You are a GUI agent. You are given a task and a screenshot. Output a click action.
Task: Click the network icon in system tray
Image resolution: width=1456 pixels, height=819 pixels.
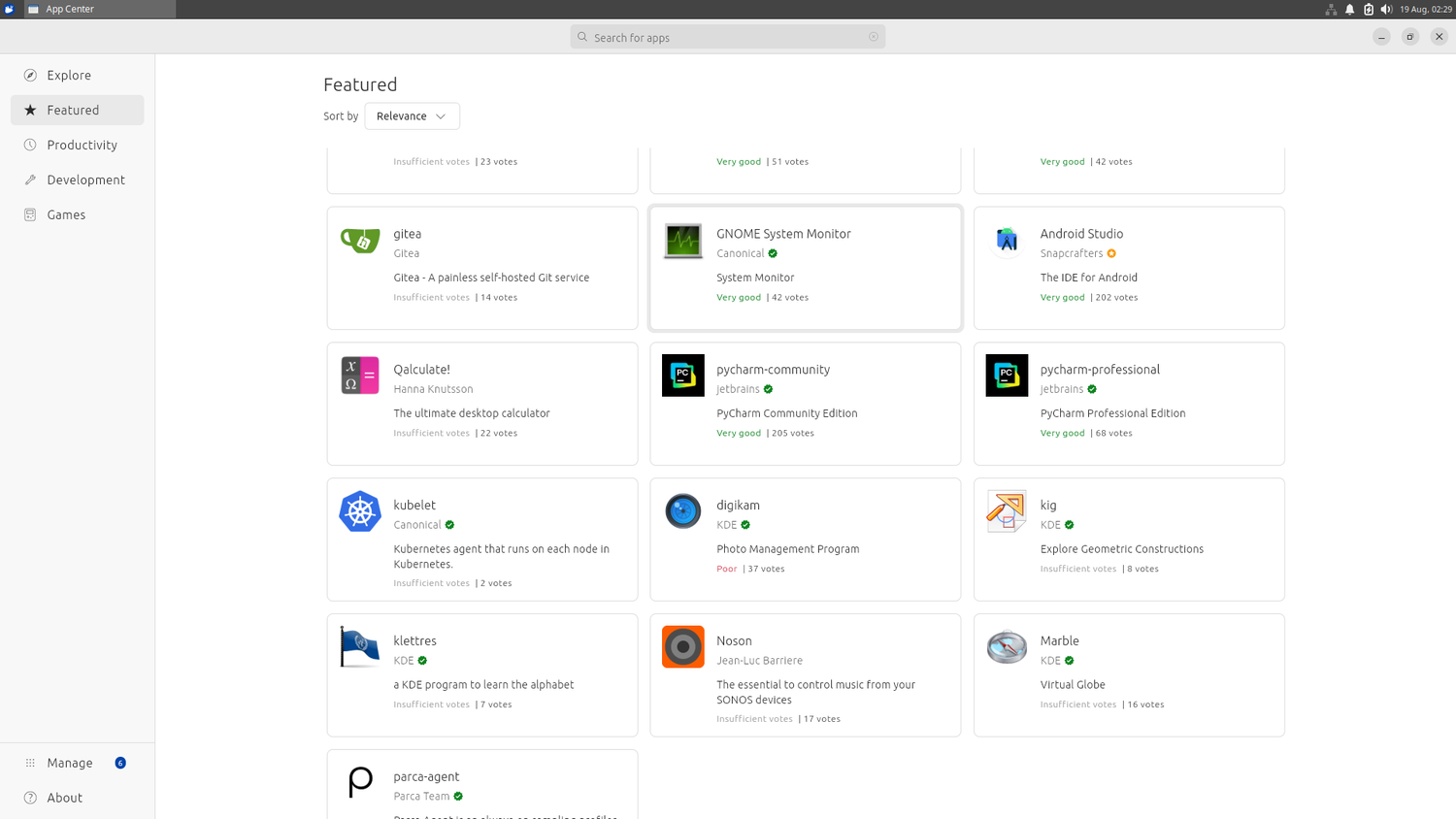tap(1331, 9)
